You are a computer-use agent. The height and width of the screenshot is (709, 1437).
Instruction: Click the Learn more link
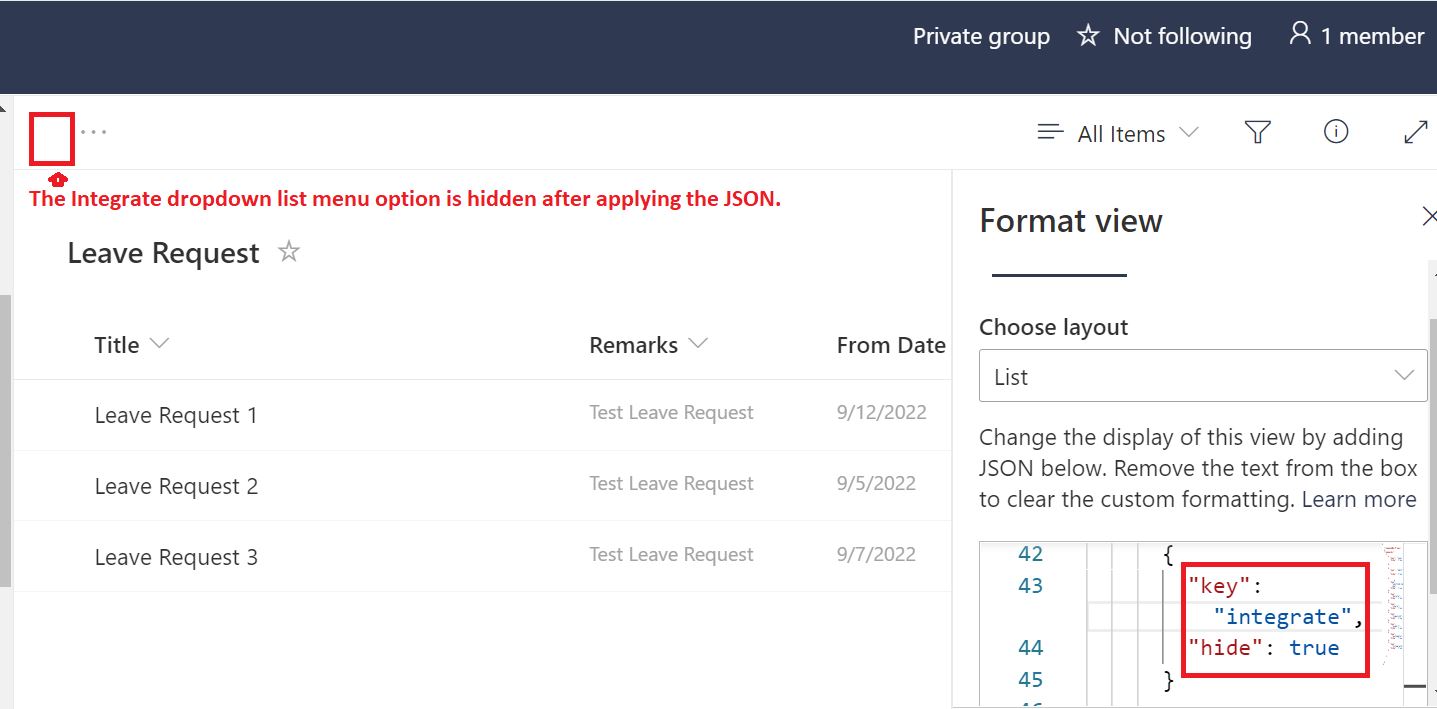[x=1359, y=499]
